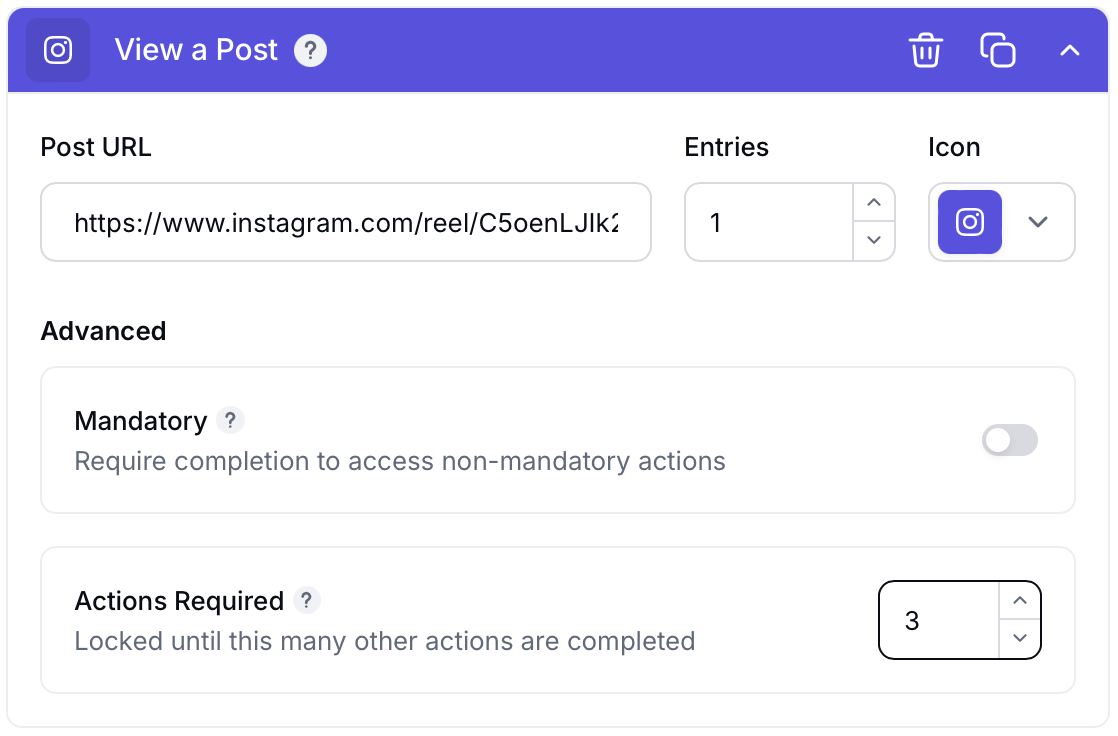Decrement Entries using the down arrow

click(x=873, y=241)
